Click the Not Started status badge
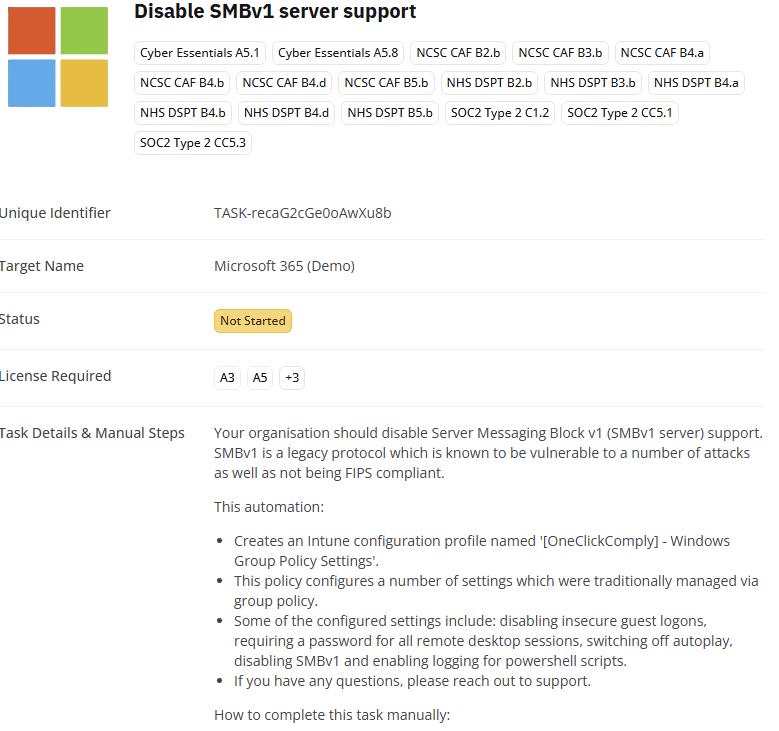This screenshot has width=779, height=731. 253,321
